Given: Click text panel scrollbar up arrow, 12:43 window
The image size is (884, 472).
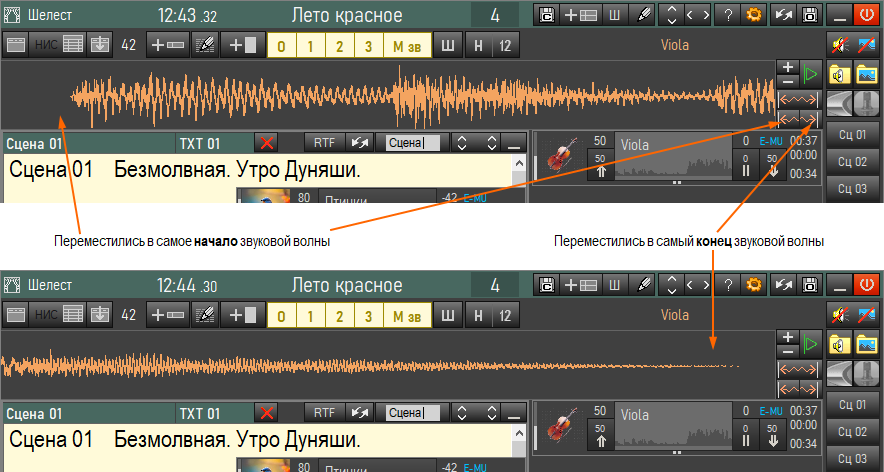Looking at the screenshot, I should tap(519, 163).
